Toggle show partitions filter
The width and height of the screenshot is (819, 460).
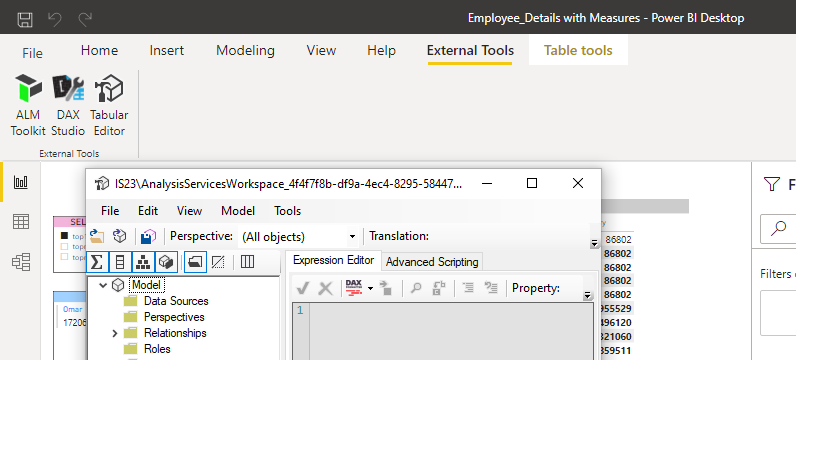(166, 262)
